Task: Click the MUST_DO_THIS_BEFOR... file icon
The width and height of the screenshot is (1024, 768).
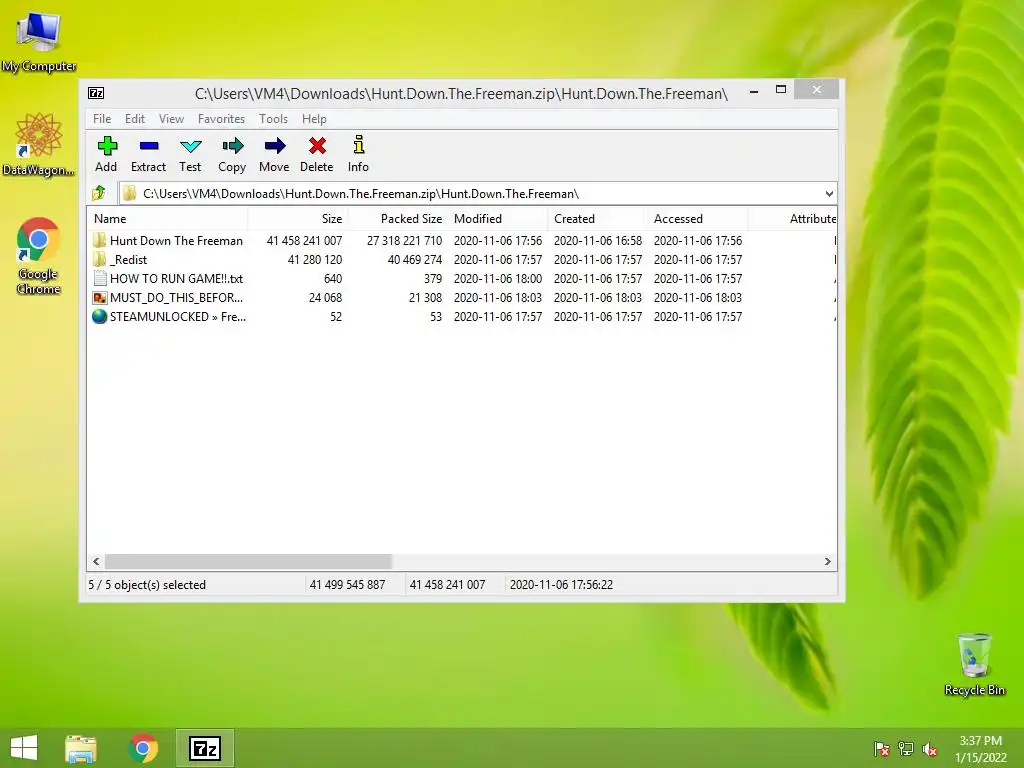Action: [100, 298]
